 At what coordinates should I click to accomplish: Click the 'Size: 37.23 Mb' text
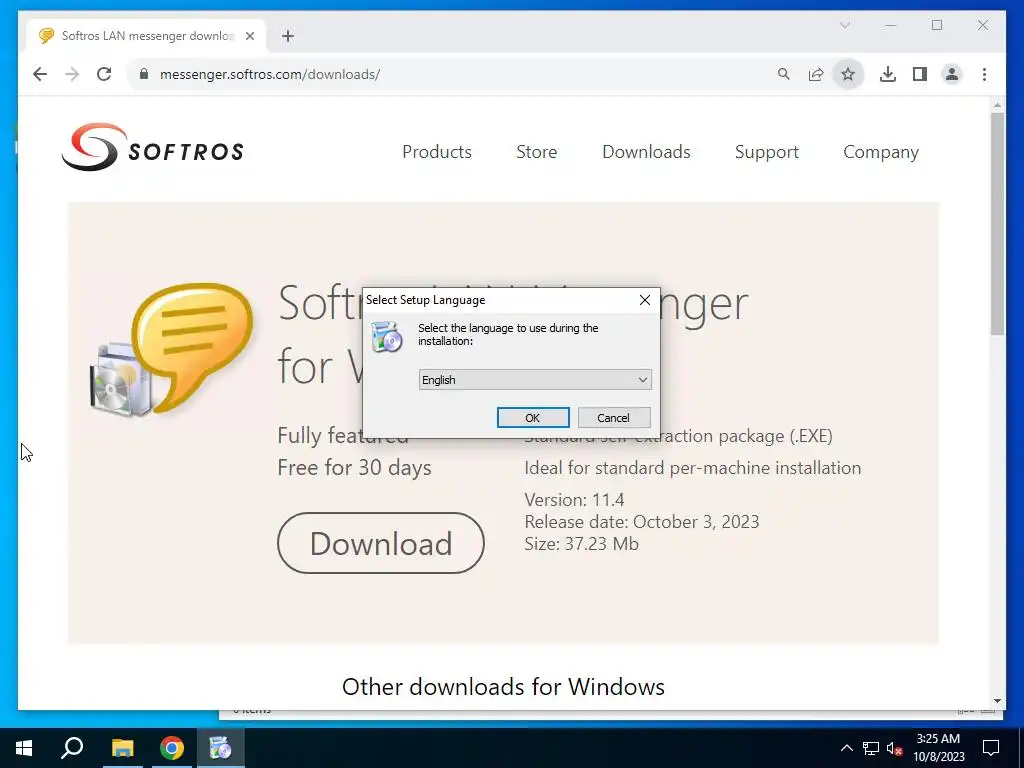[x=581, y=543]
